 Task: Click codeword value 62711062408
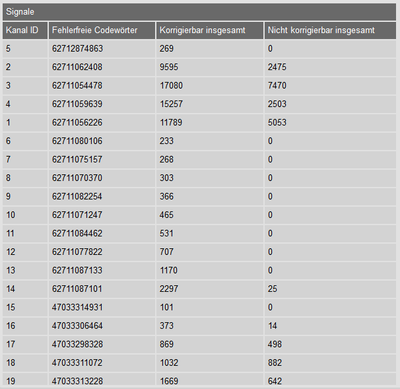77,67
